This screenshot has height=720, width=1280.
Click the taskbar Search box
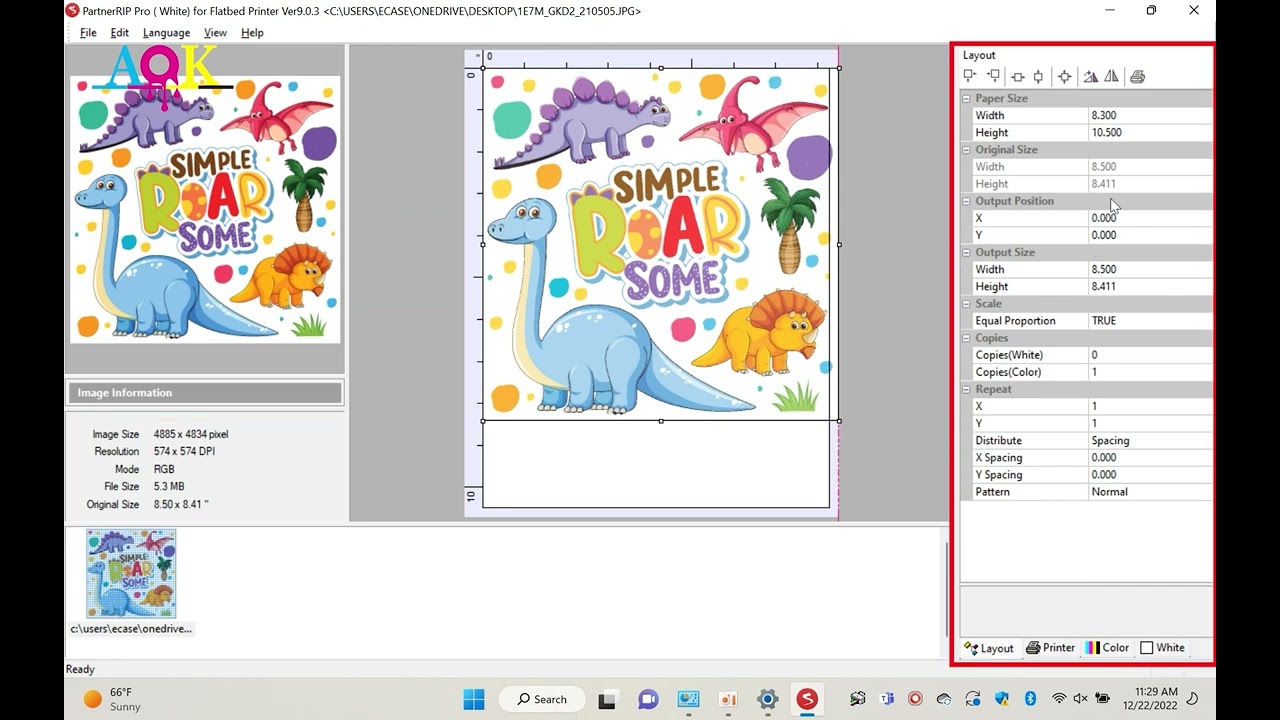(542, 699)
